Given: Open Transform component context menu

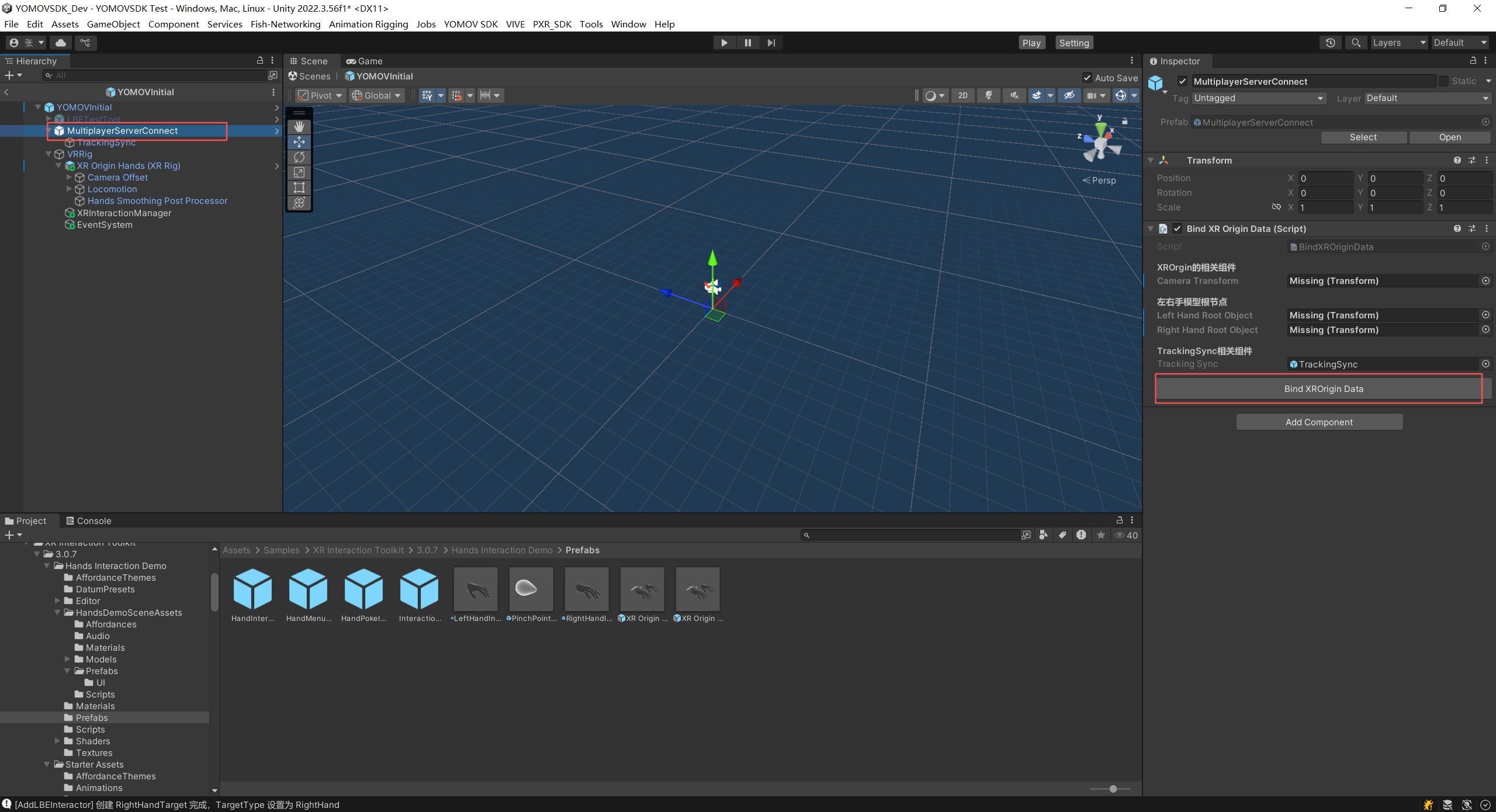Looking at the screenshot, I should click(x=1487, y=161).
